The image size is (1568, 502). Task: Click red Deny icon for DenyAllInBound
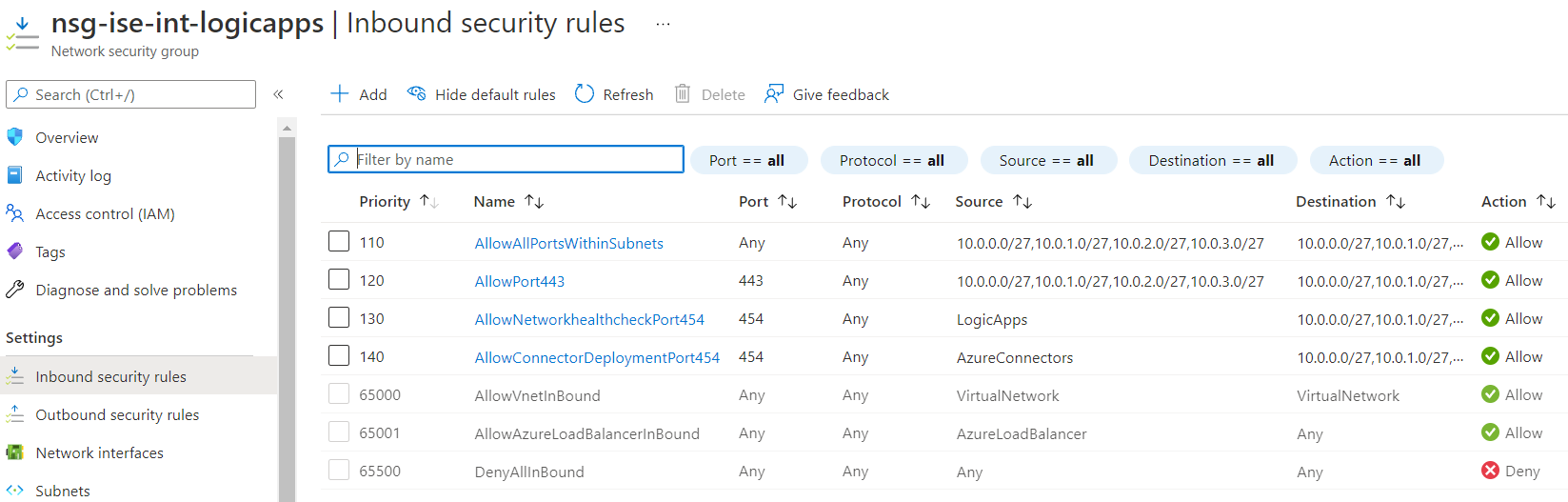tap(1491, 471)
